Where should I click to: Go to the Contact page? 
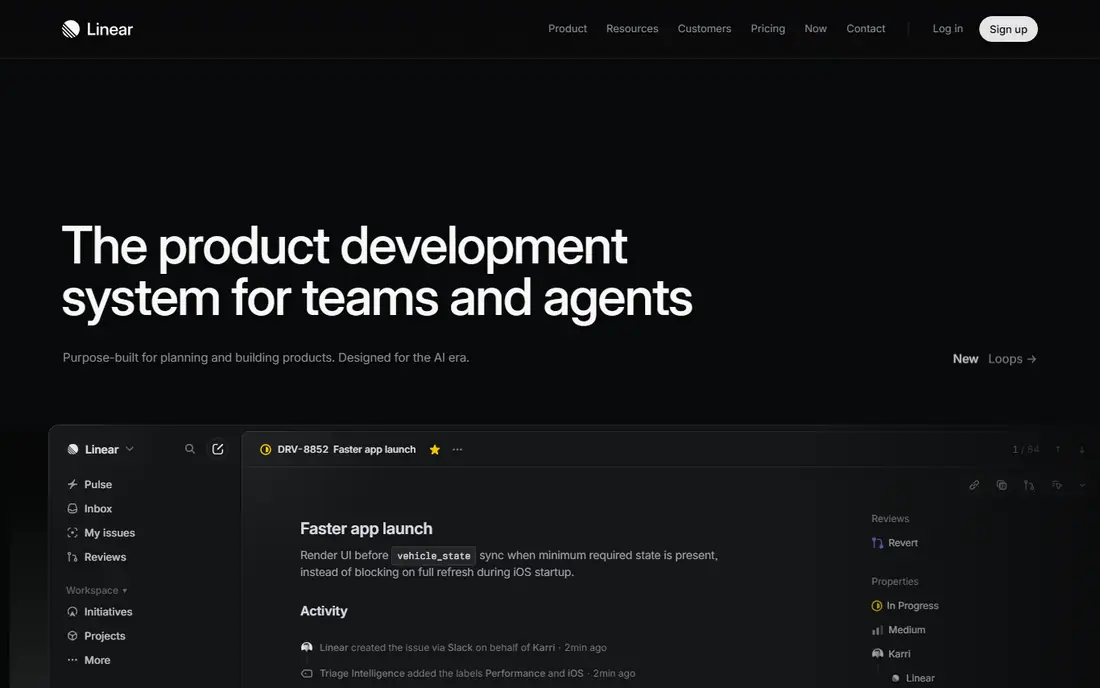point(866,29)
